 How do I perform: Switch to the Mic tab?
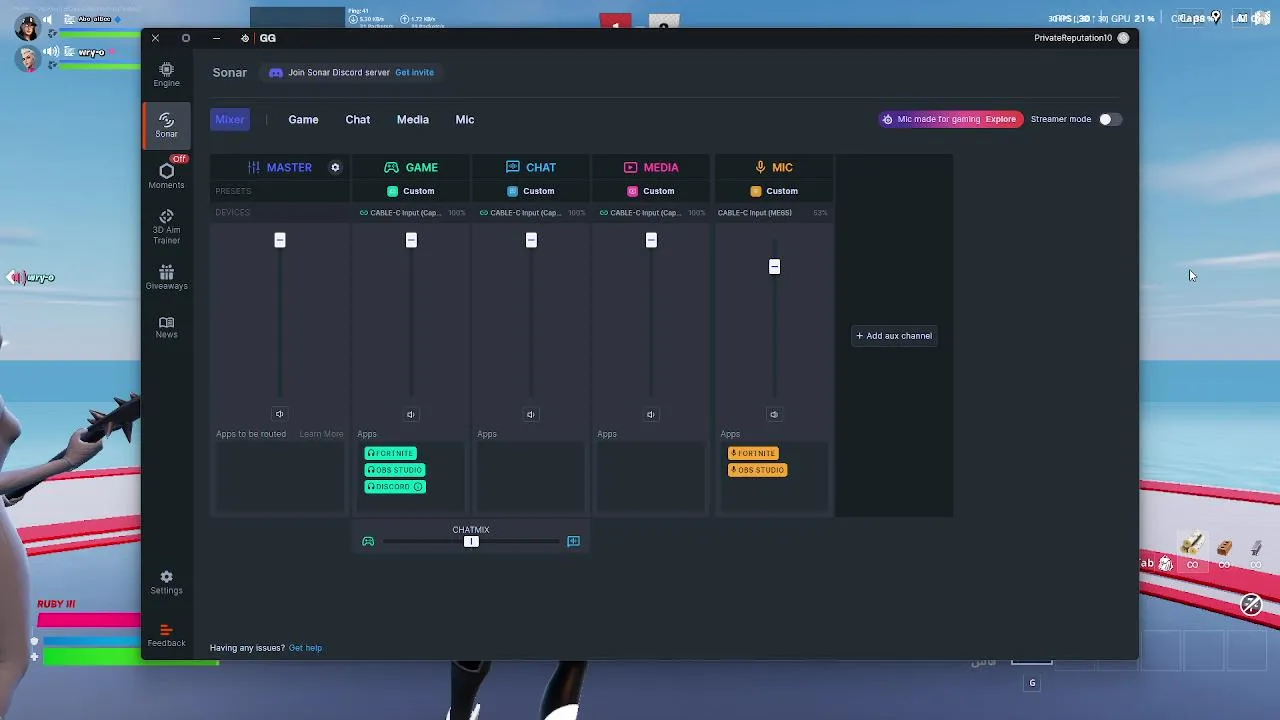pos(464,119)
